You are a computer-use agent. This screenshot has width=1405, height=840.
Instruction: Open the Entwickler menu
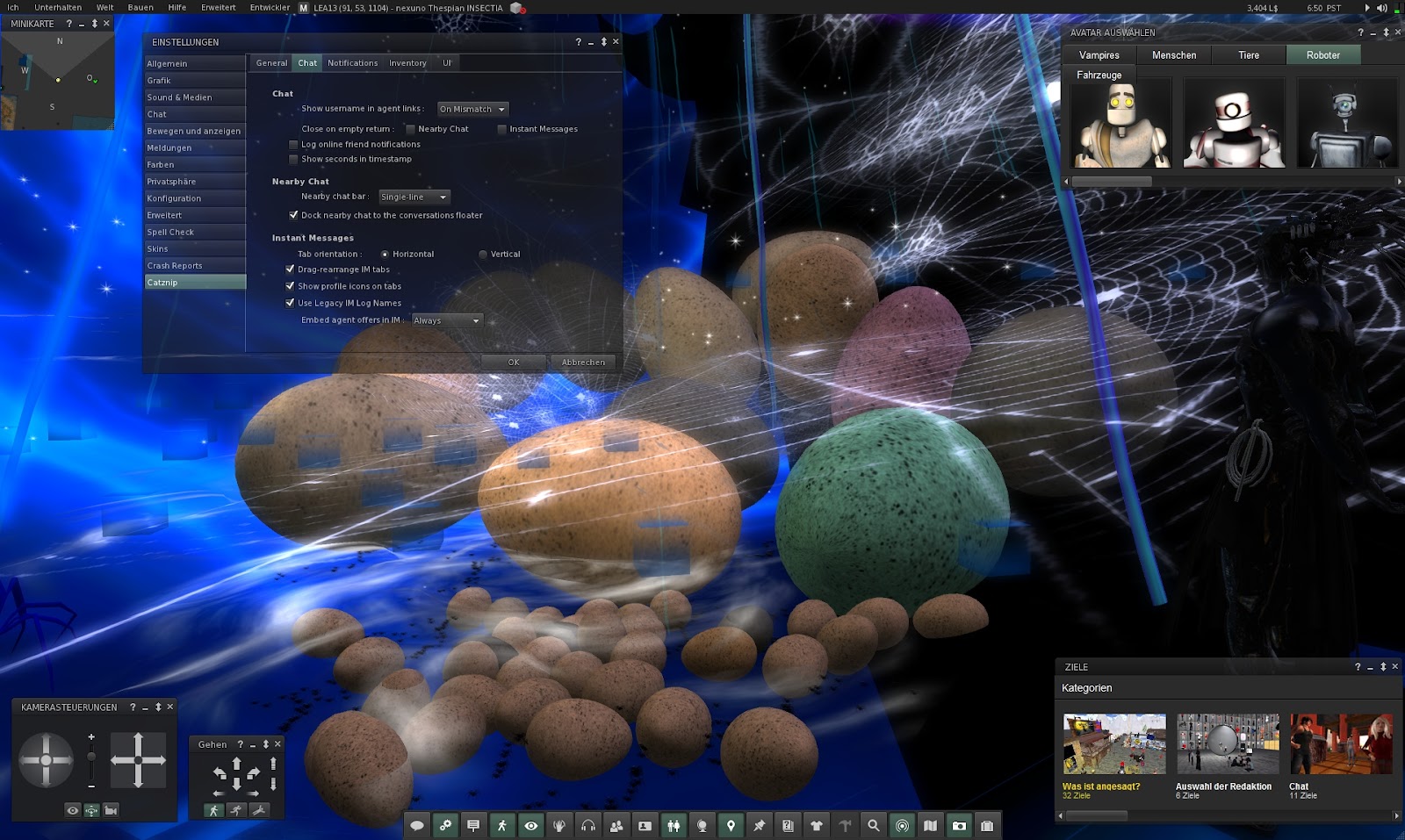[x=271, y=7]
